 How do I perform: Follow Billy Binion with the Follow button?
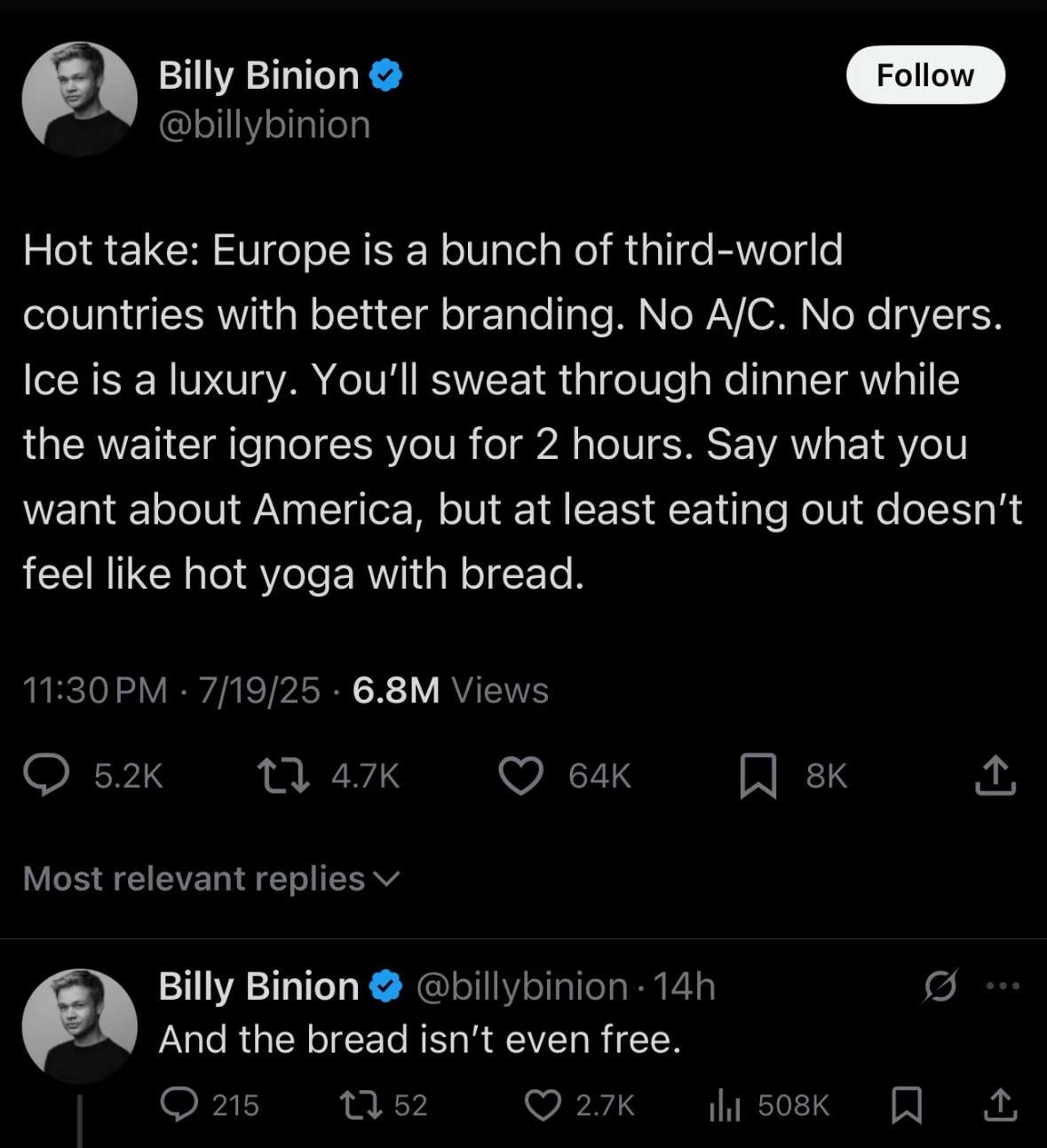tap(924, 75)
